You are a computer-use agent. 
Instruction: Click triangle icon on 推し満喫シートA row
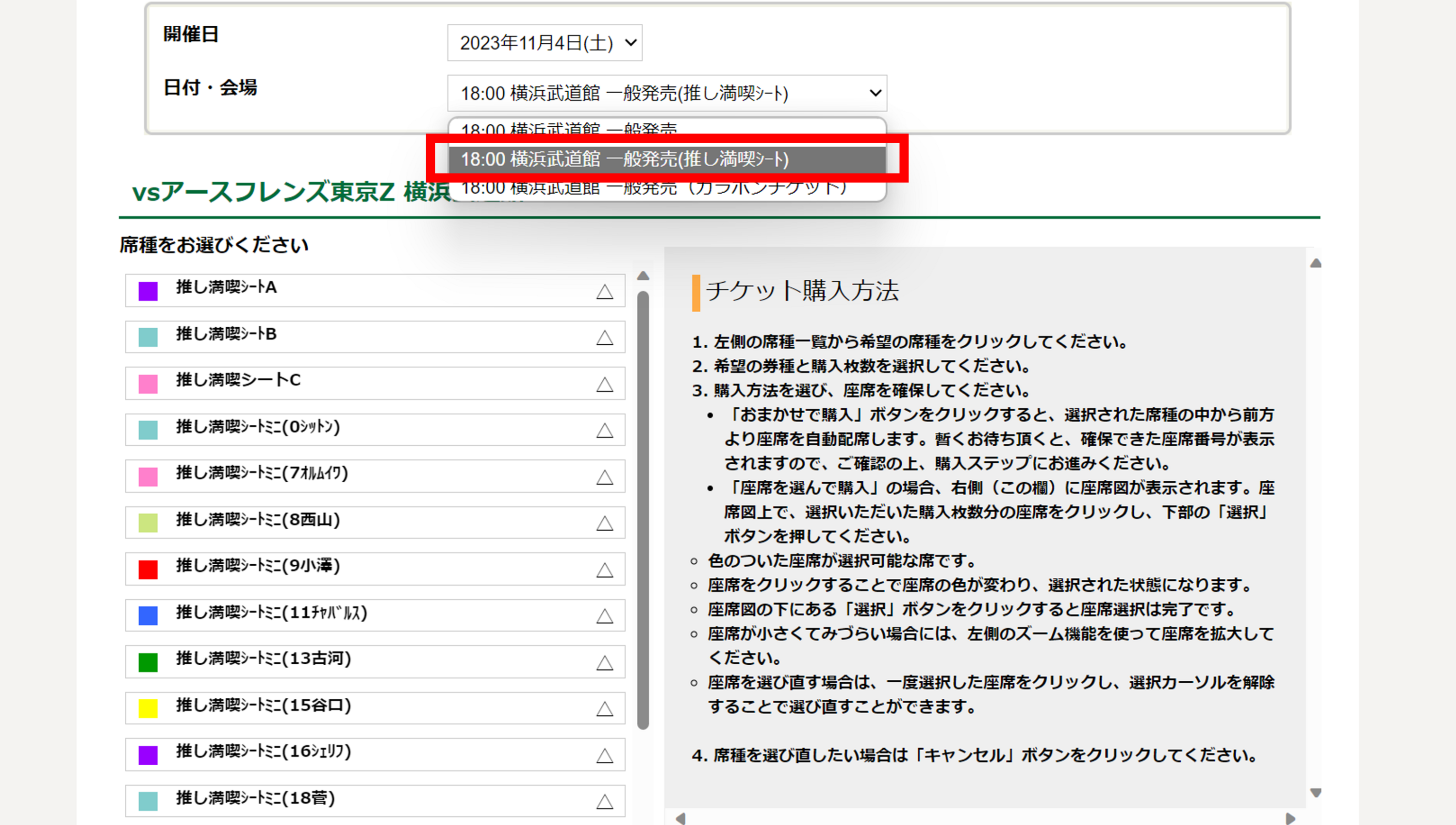pos(604,292)
